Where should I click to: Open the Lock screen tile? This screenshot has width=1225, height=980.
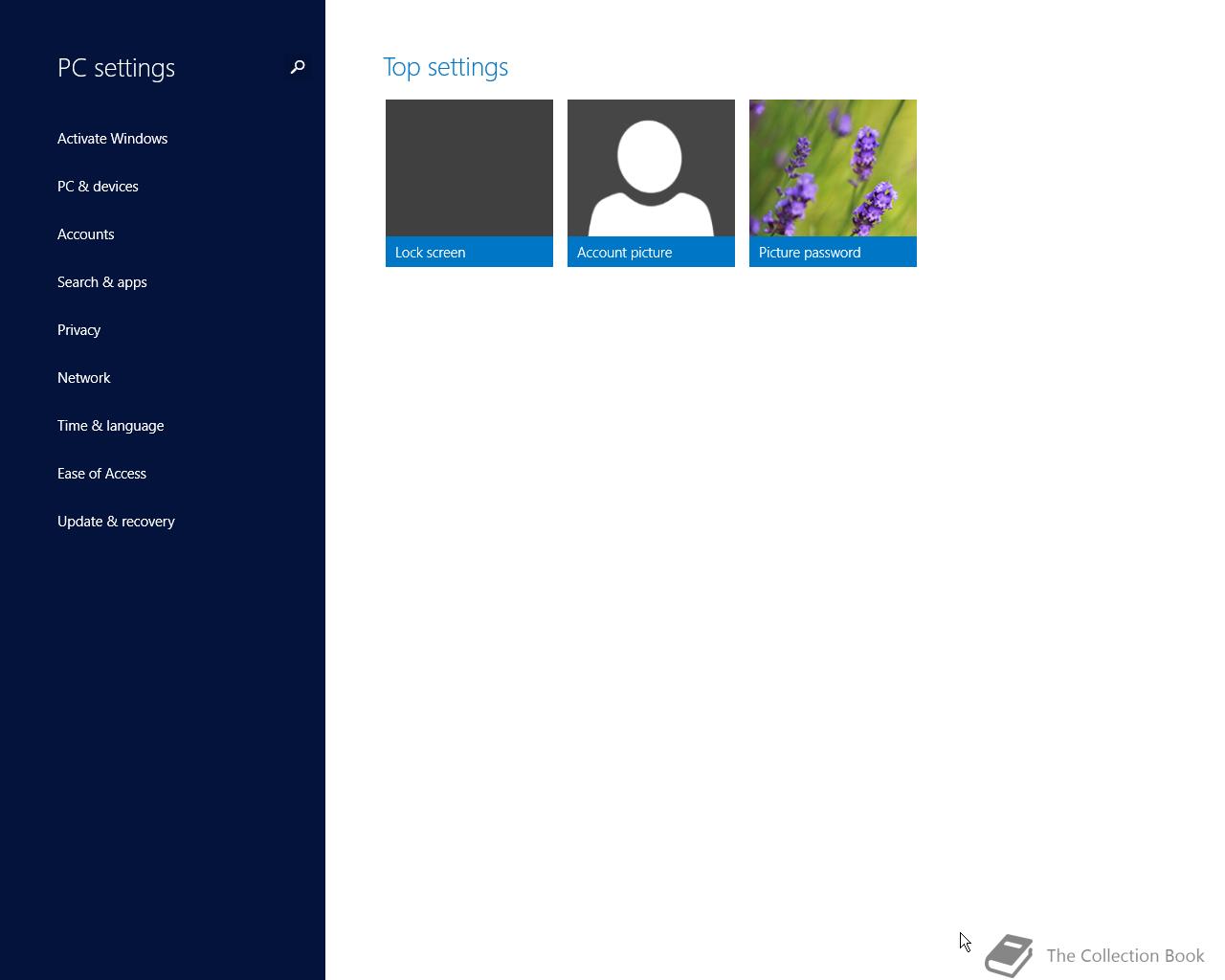point(469,183)
